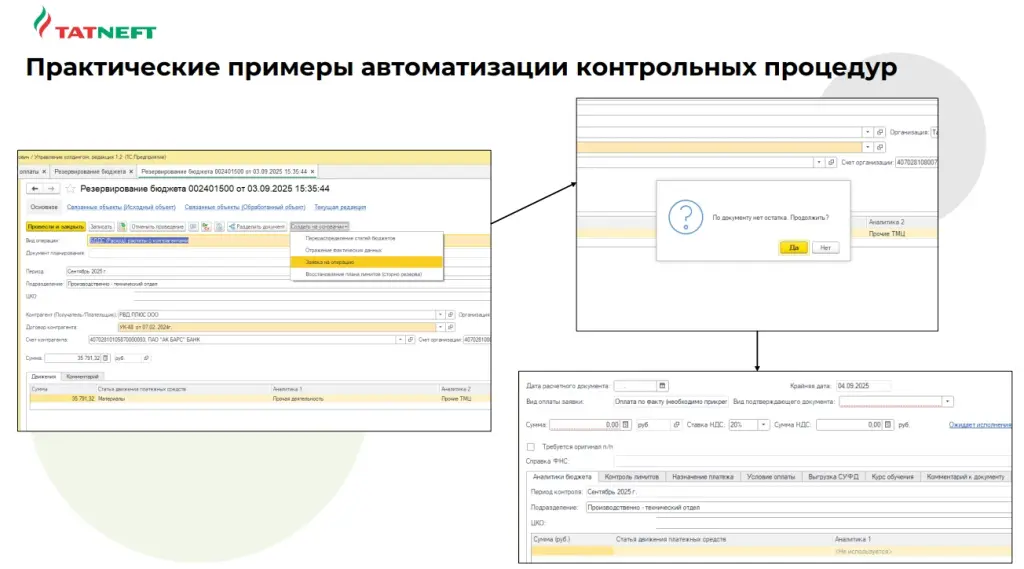Expand the Вид подтверждающего документа dropdown
The width and height of the screenshot is (1024, 569).
point(948,402)
